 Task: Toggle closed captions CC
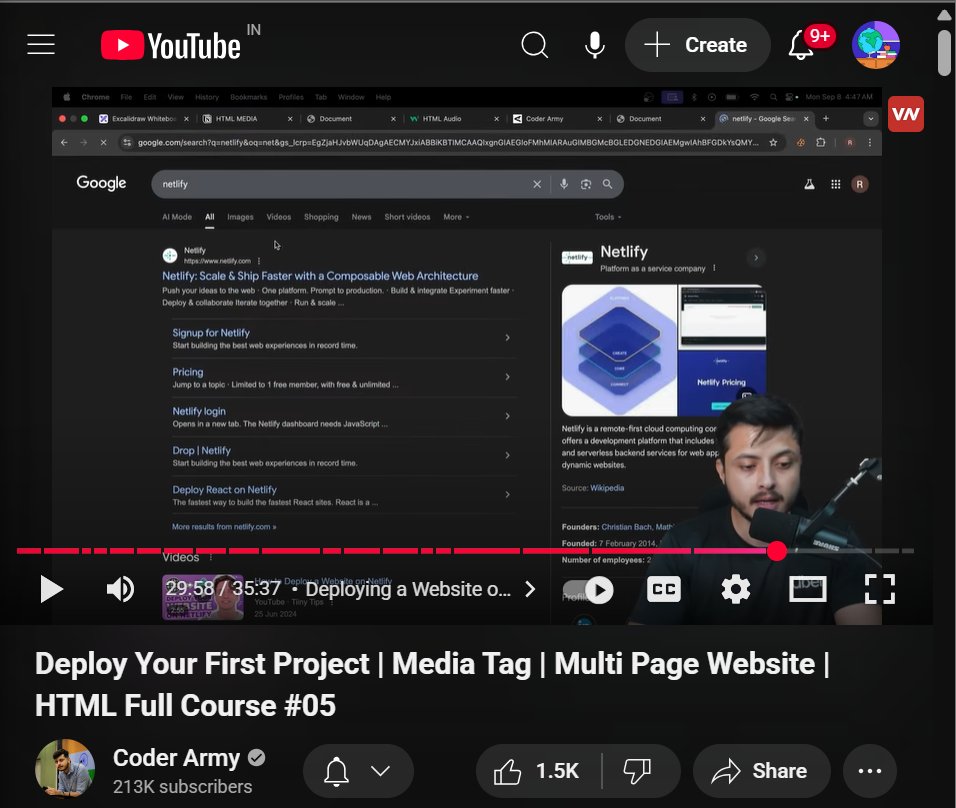(x=663, y=589)
